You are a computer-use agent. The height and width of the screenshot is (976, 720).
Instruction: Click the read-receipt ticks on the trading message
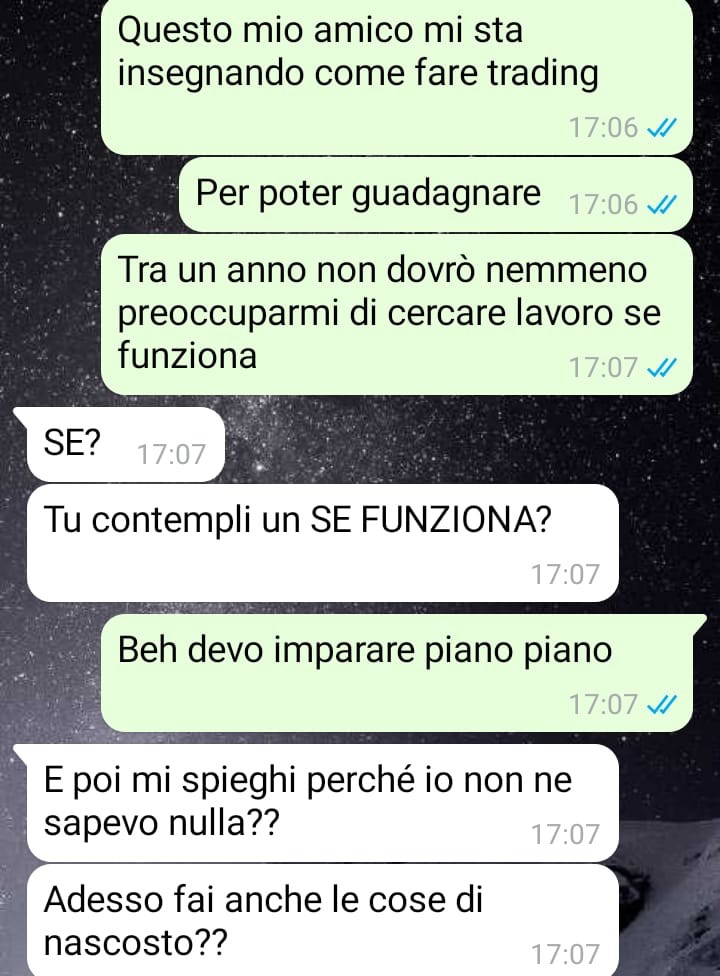pyautogui.click(x=662, y=128)
